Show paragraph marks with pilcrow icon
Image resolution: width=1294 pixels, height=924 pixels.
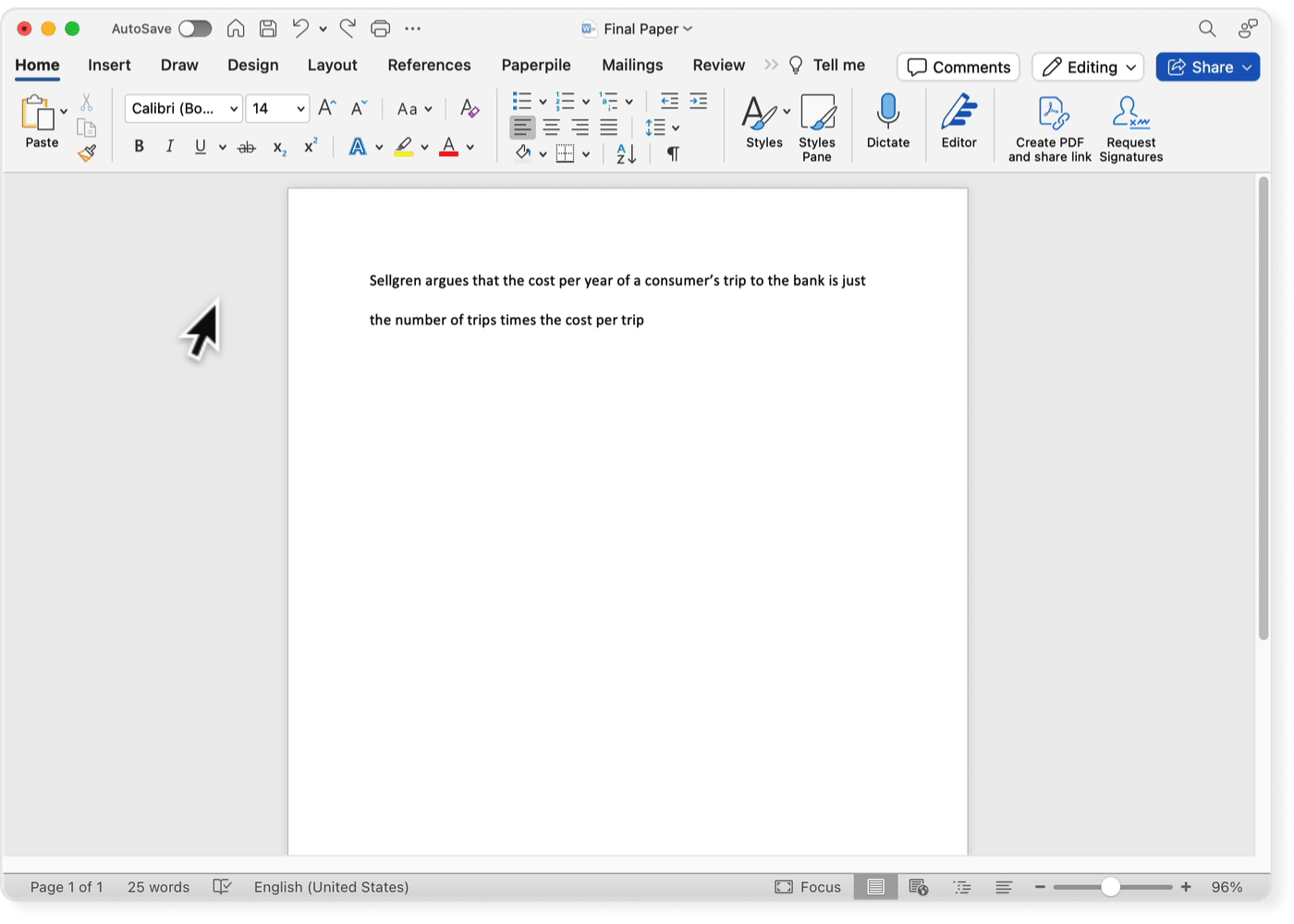673,153
